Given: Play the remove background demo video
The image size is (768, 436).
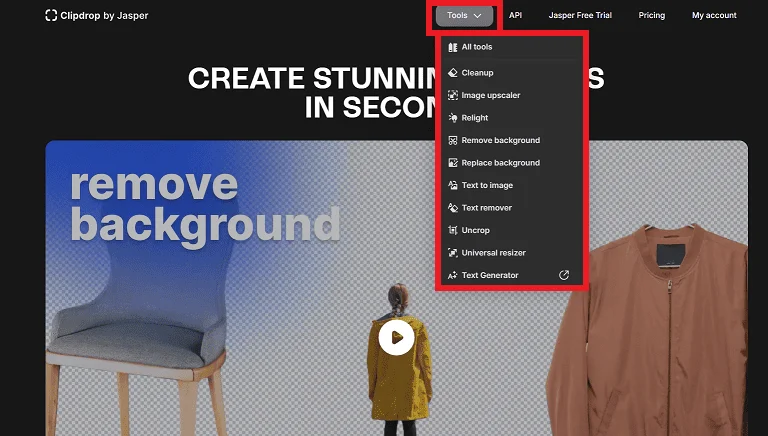Looking at the screenshot, I should (396, 337).
